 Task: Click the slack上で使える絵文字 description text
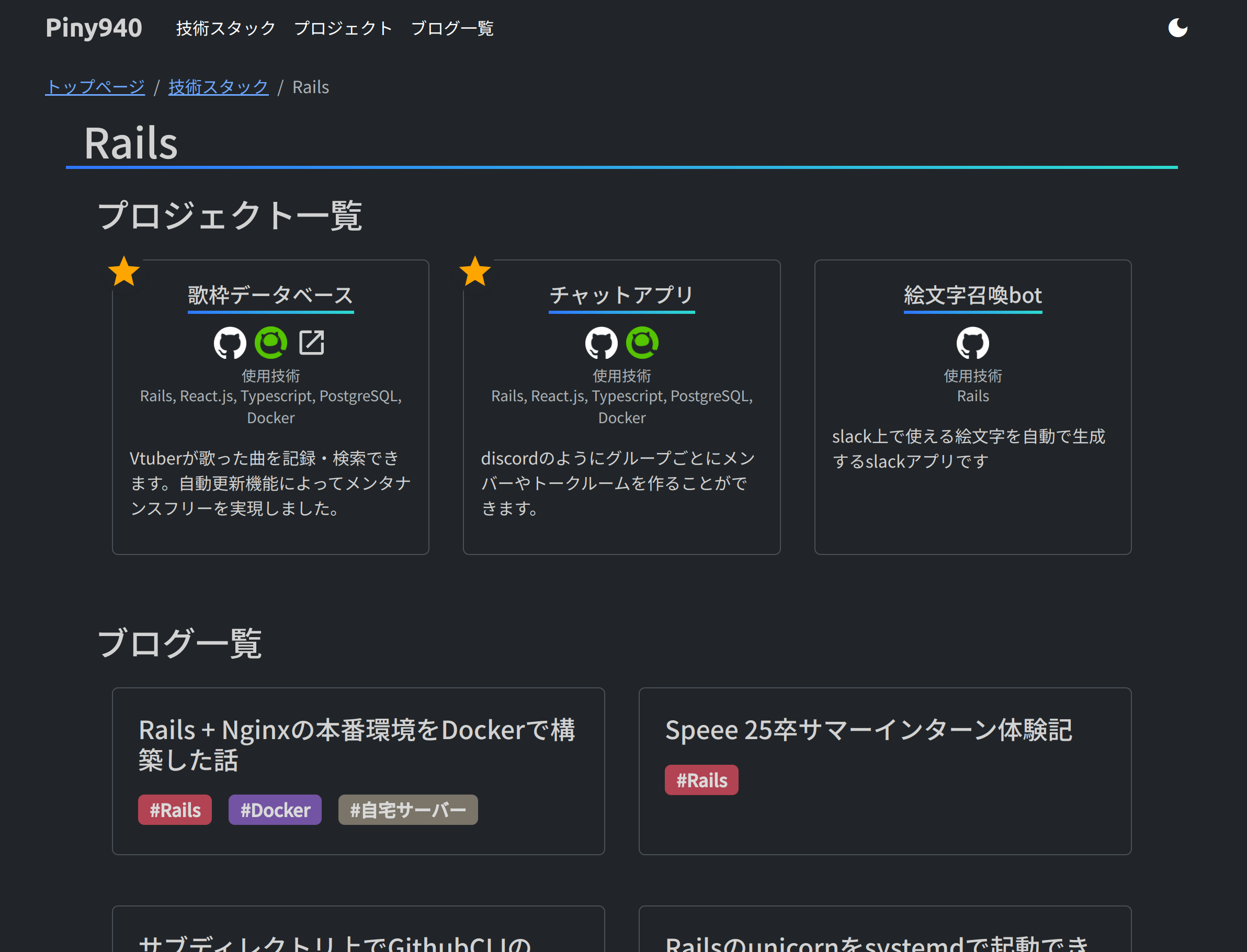[x=969, y=449]
